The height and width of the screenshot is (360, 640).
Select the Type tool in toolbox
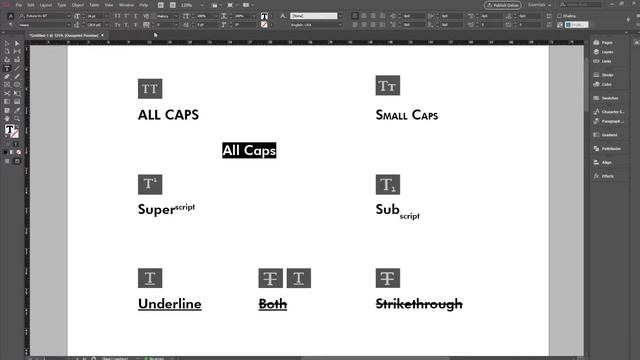pos(7,68)
